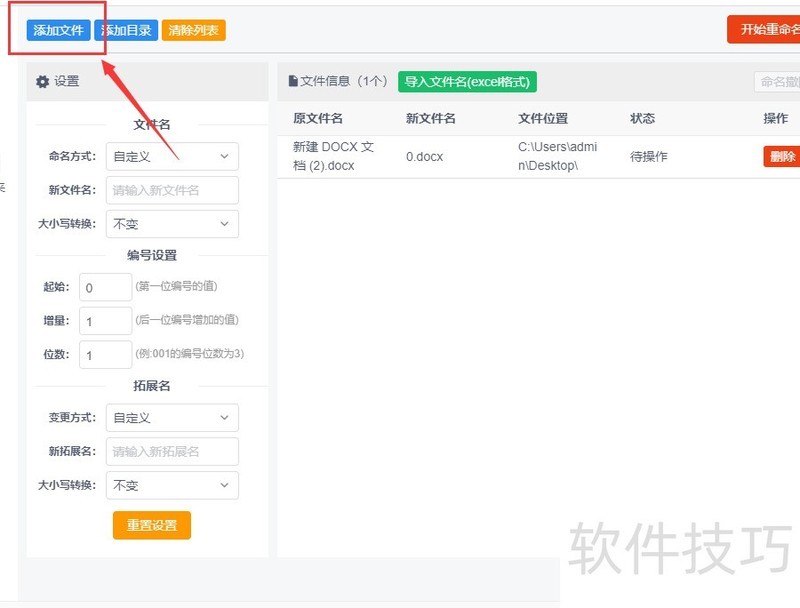Screen dimensions: 800x608
Task: Open the 命名方式 dropdown
Action: (172, 156)
